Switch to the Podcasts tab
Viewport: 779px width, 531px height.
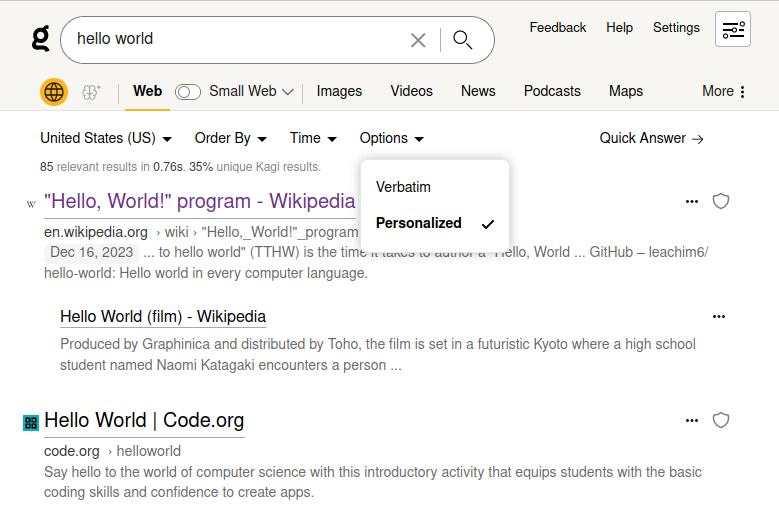pyautogui.click(x=552, y=91)
